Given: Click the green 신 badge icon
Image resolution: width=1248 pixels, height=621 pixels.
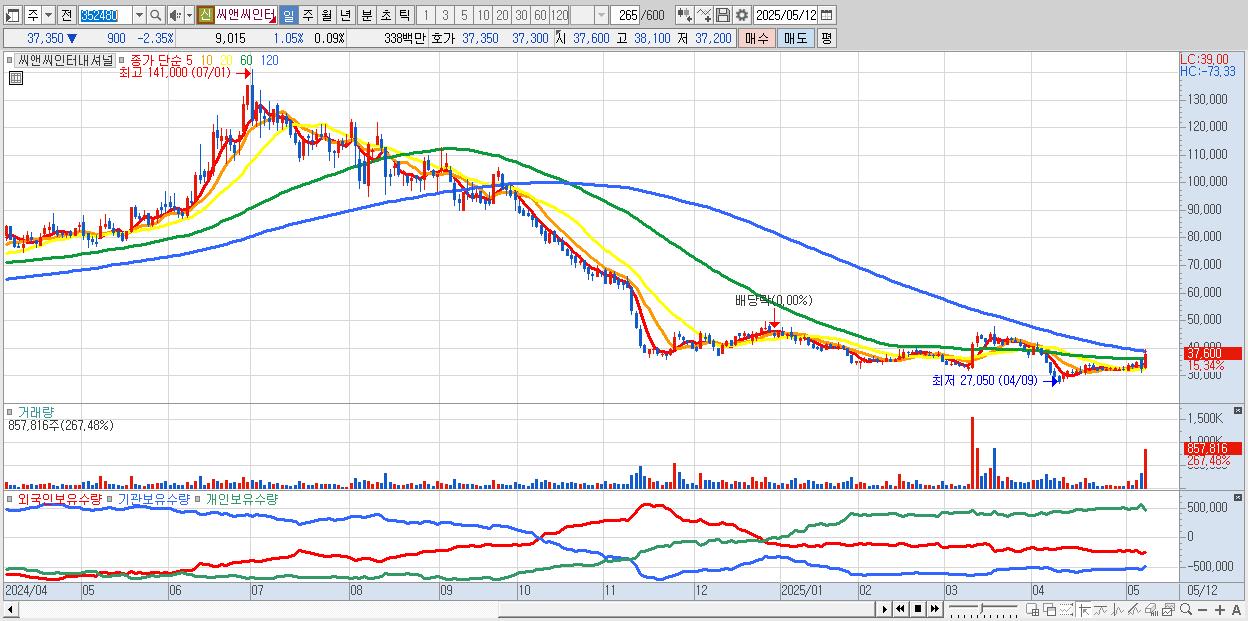Looking at the screenshot, I should (x=205, y=15).
